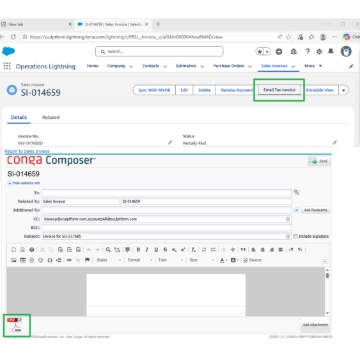The width and height of the screenshot is (360, 360).
Task: Click the Conga Composer Send button
Action: 319,161
